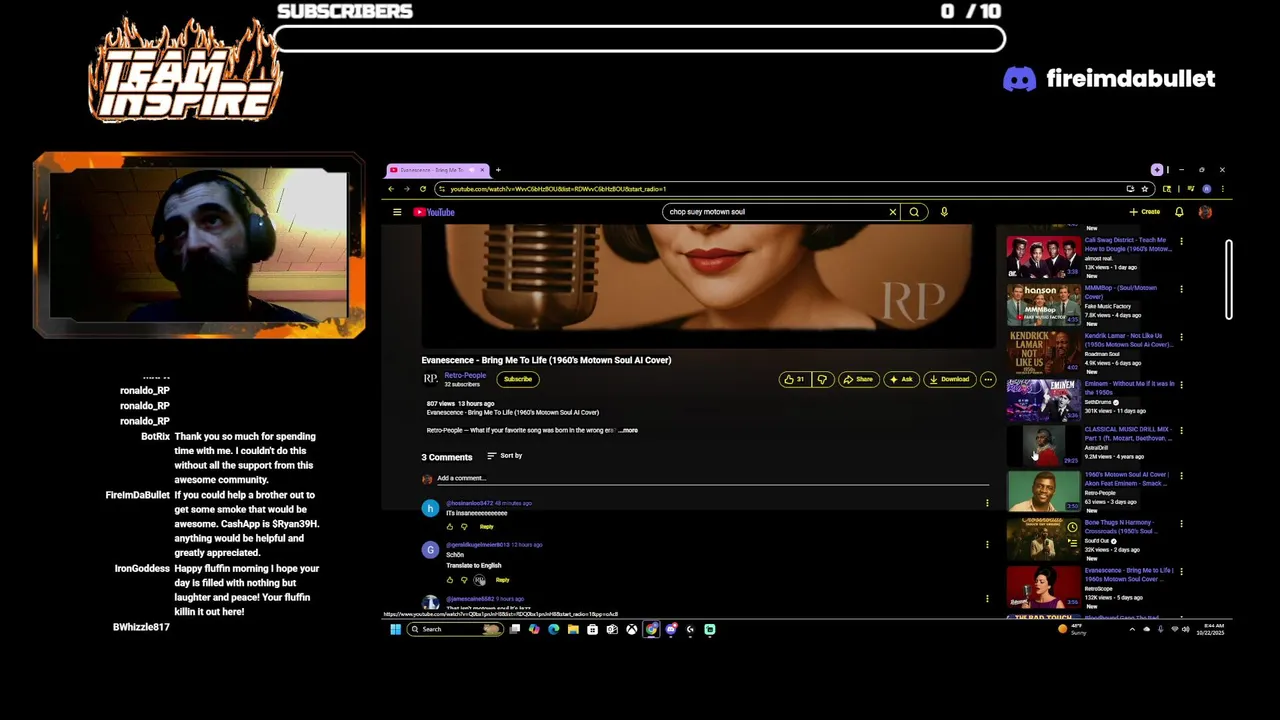Open the Create button

coord(1145,212)
